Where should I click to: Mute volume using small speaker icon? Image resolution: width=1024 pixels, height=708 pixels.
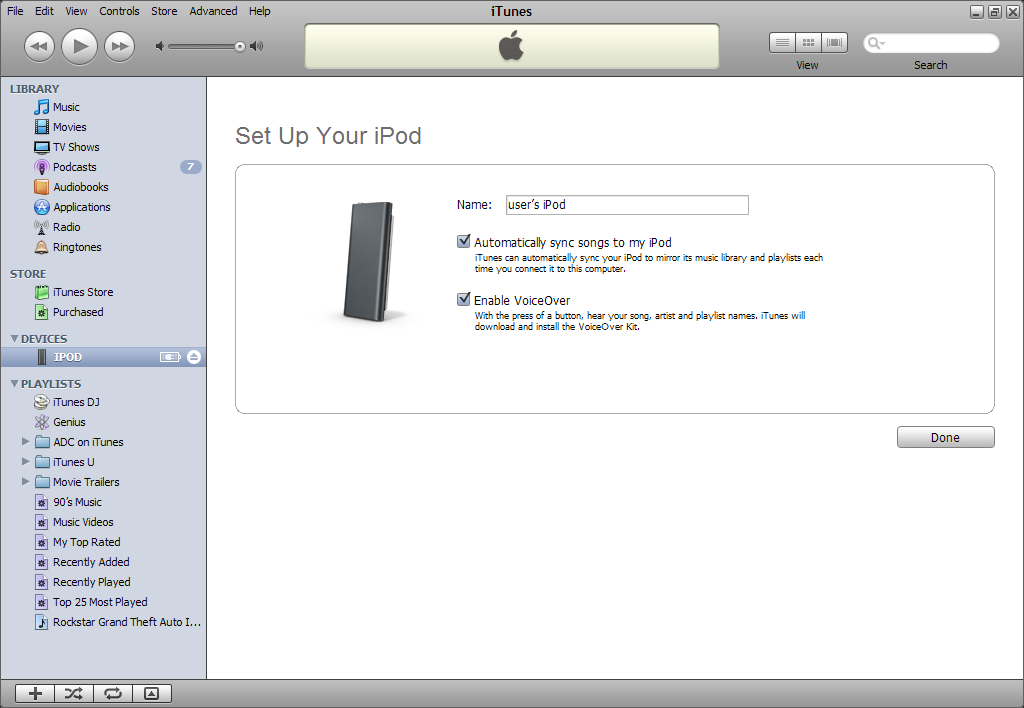pos(159,46)
